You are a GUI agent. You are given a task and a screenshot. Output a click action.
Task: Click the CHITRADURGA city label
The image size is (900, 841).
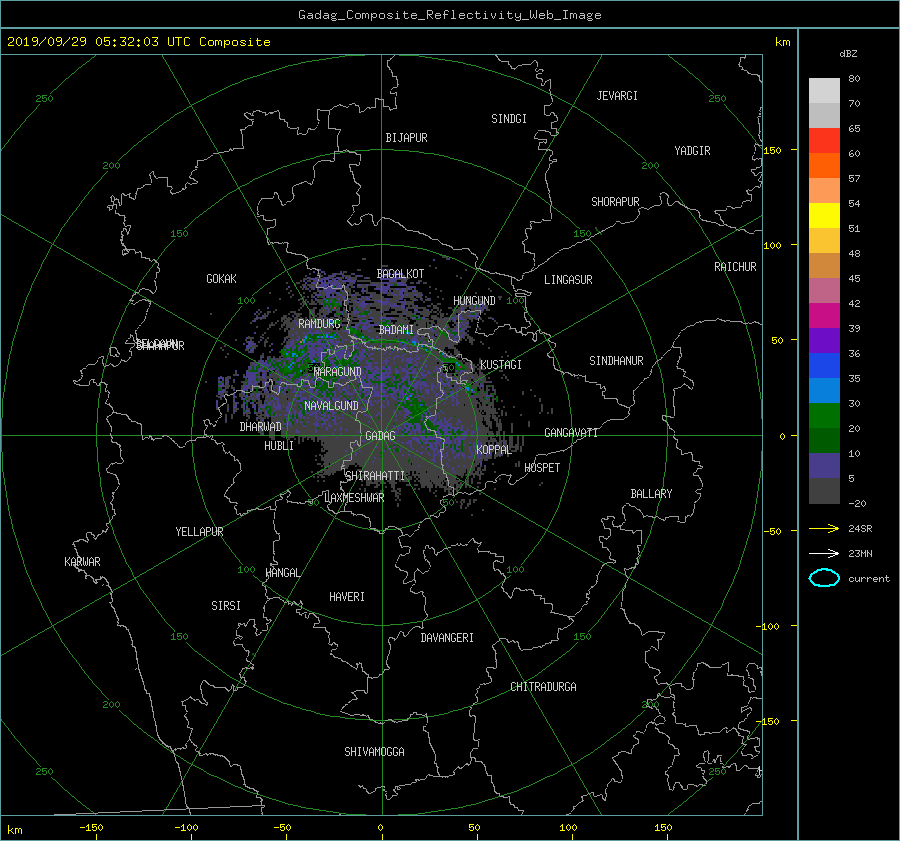pyautogui.click(x=543, y=687)
